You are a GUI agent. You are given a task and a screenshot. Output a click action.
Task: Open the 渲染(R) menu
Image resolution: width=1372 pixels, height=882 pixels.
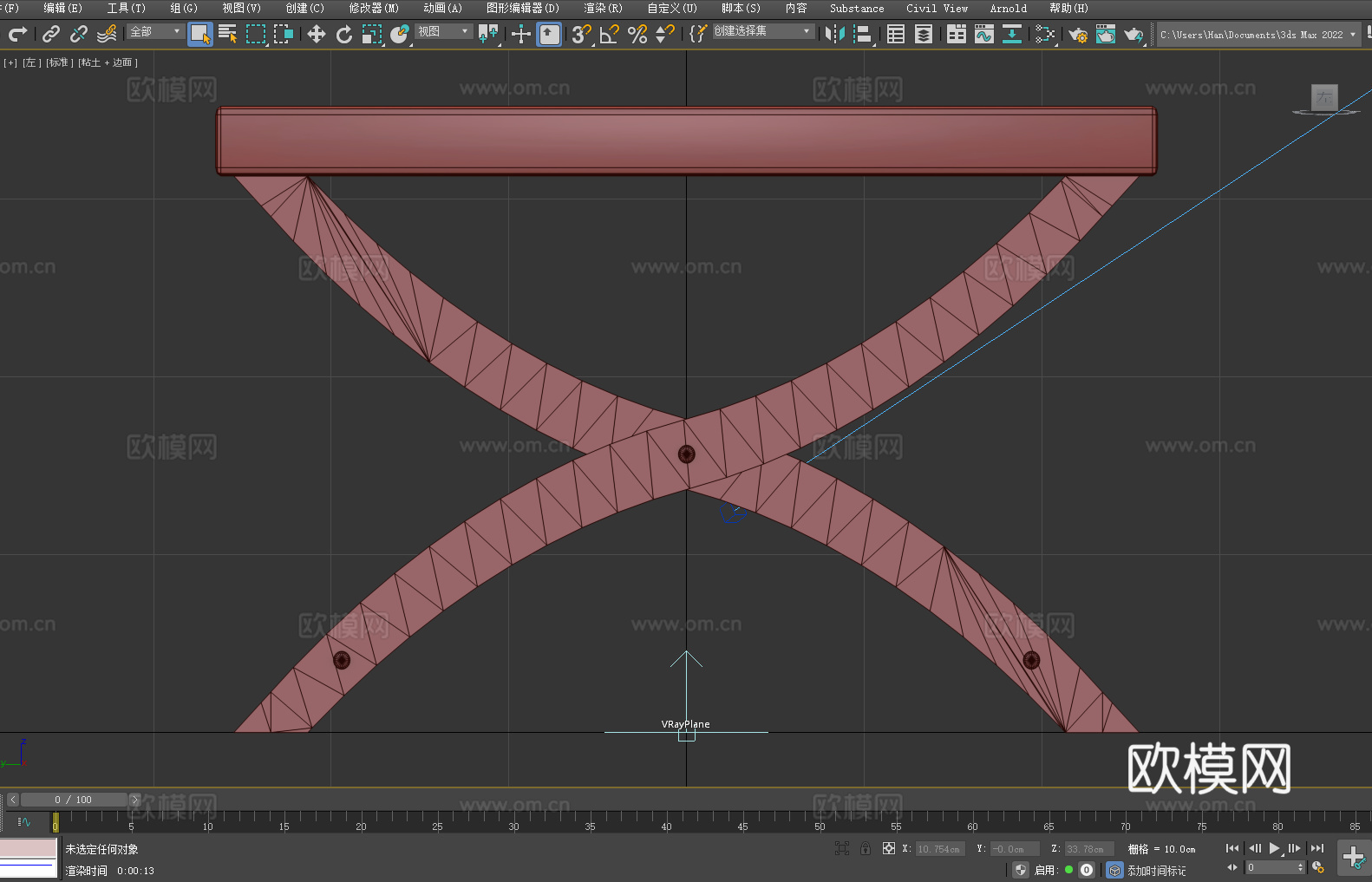click(603, 8)
